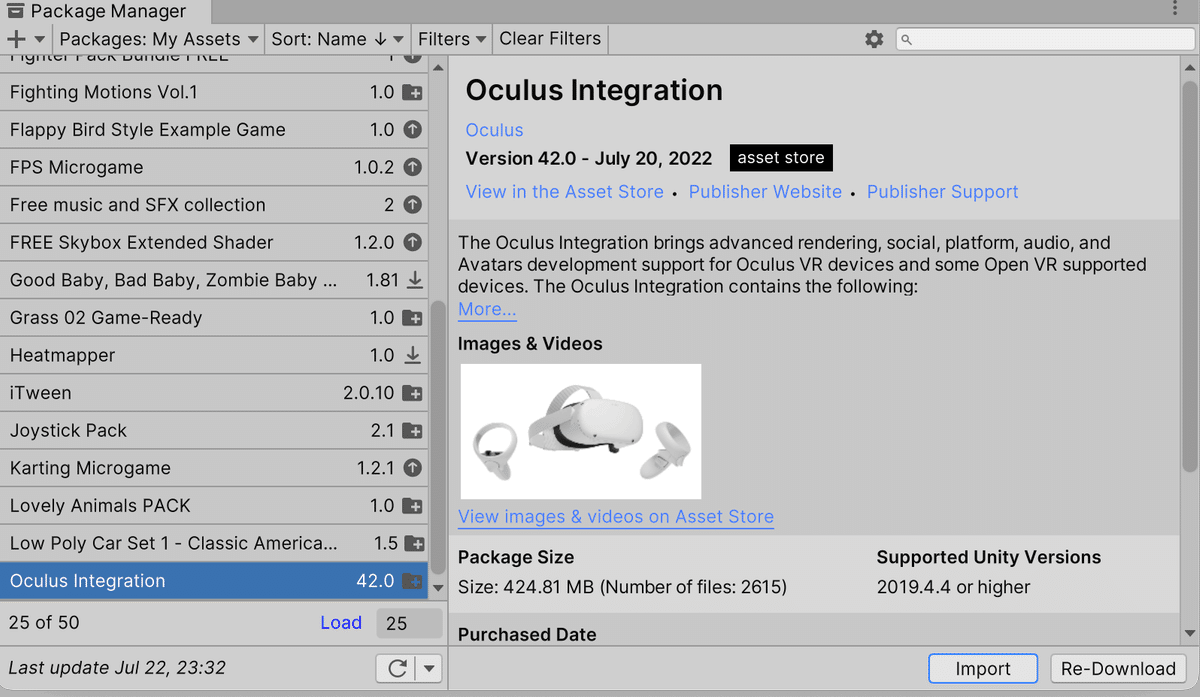
Task: Click the Re-Download button
Action: (1118, 669)
